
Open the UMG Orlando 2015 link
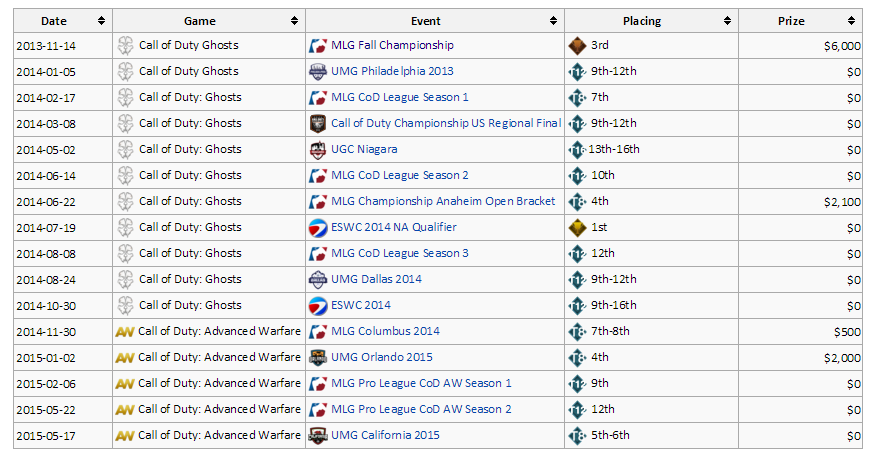(382, 357)
